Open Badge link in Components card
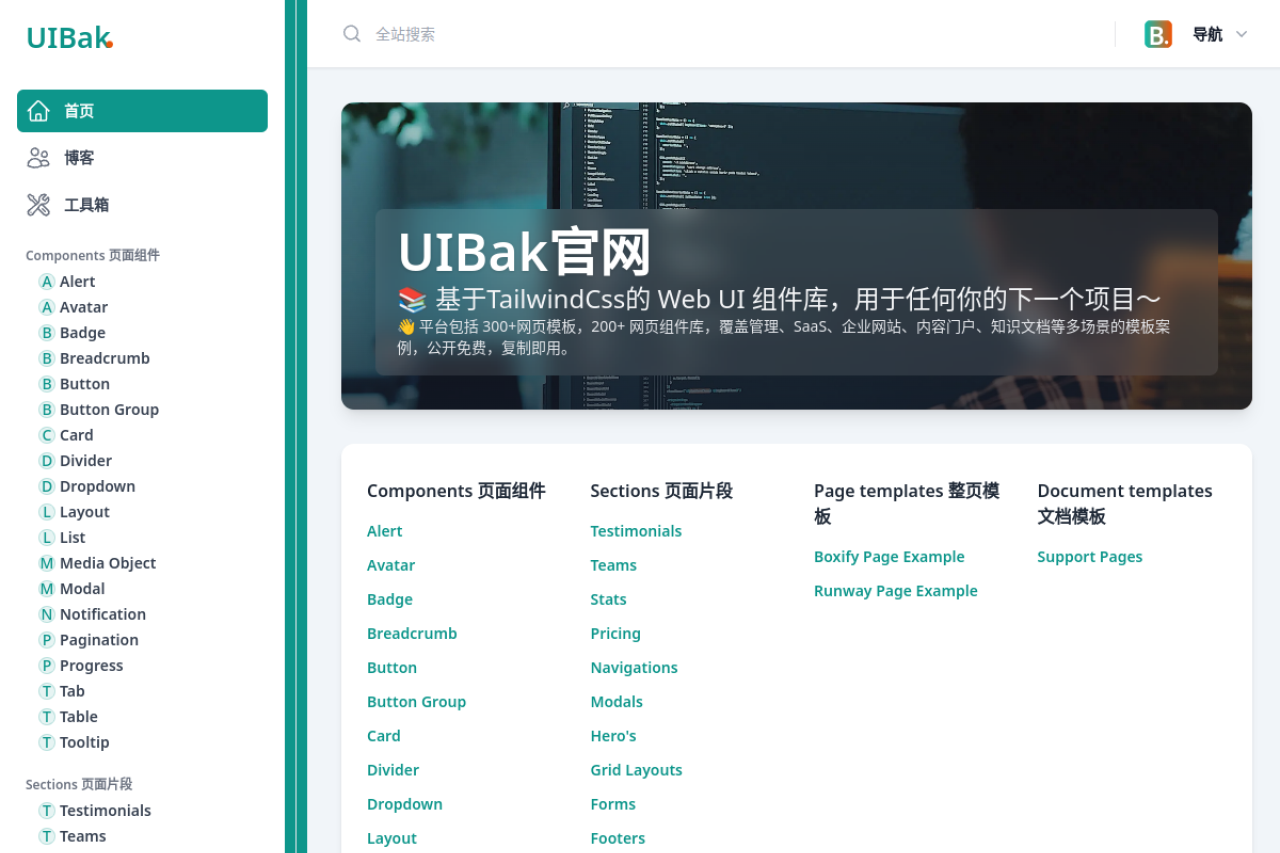This screenshot has height=853, width=1280. coord(390,599)
